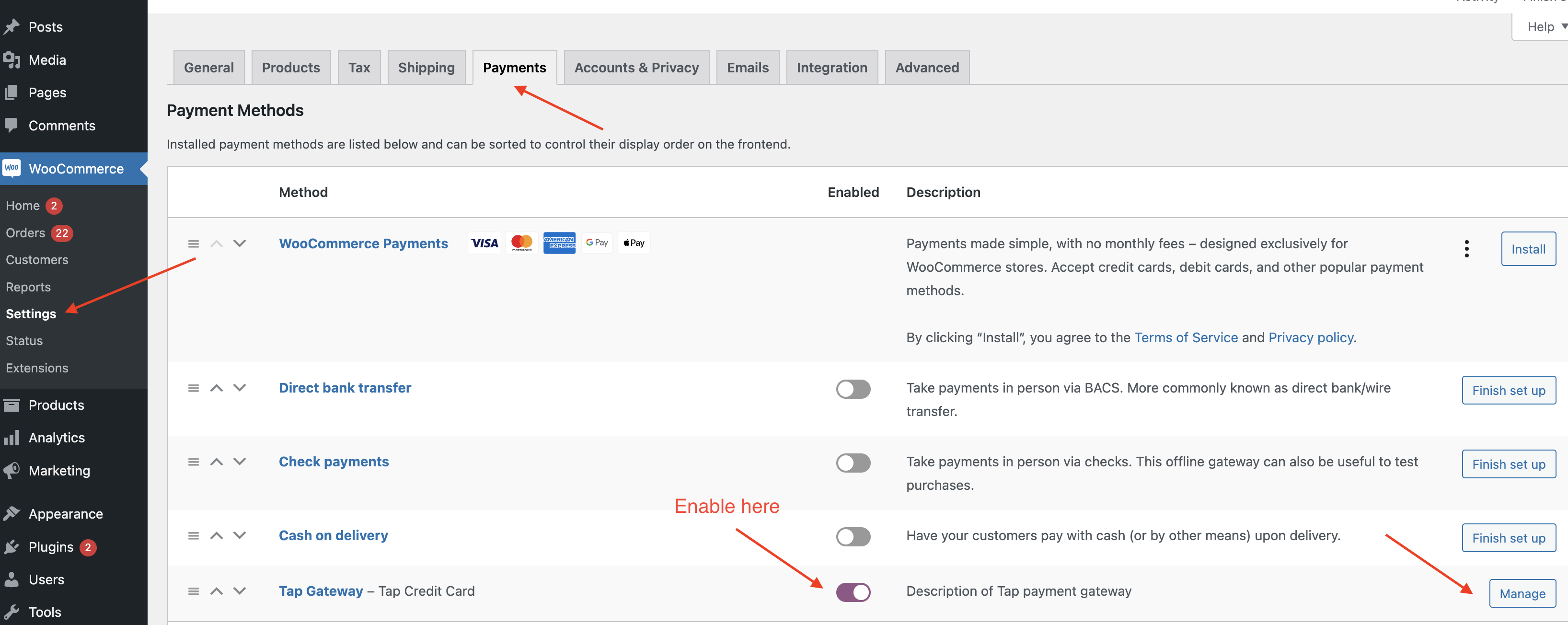Click the Posts pin icon in sidebar
The width and height of the screenshot is (1568, 625).
pyautogui.click(x=12, y=26)
